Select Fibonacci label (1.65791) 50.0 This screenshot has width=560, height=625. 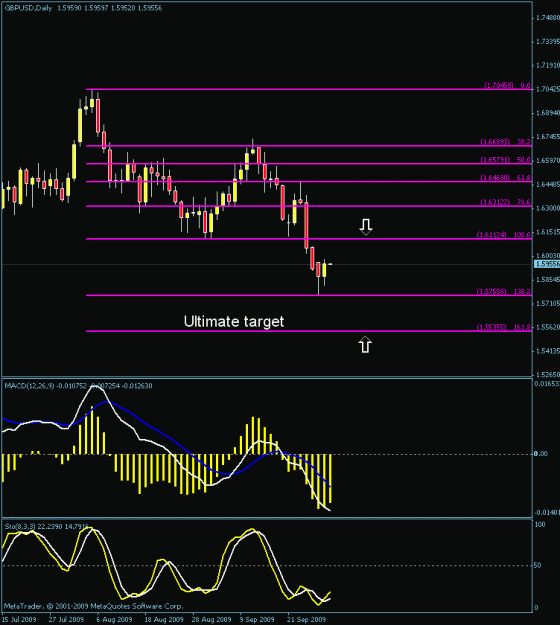click(505, 160)
